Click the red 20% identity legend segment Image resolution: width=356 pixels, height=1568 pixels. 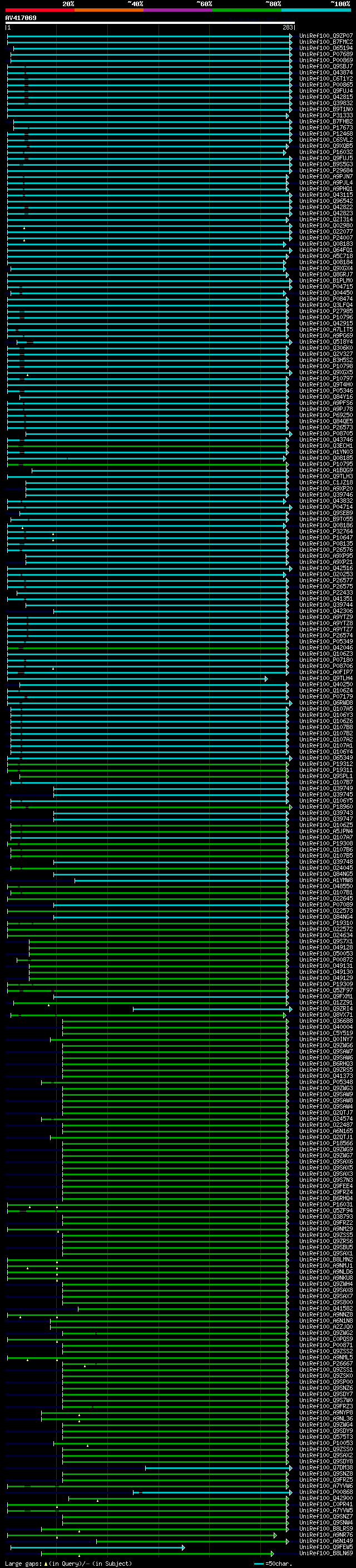(39, 10)
